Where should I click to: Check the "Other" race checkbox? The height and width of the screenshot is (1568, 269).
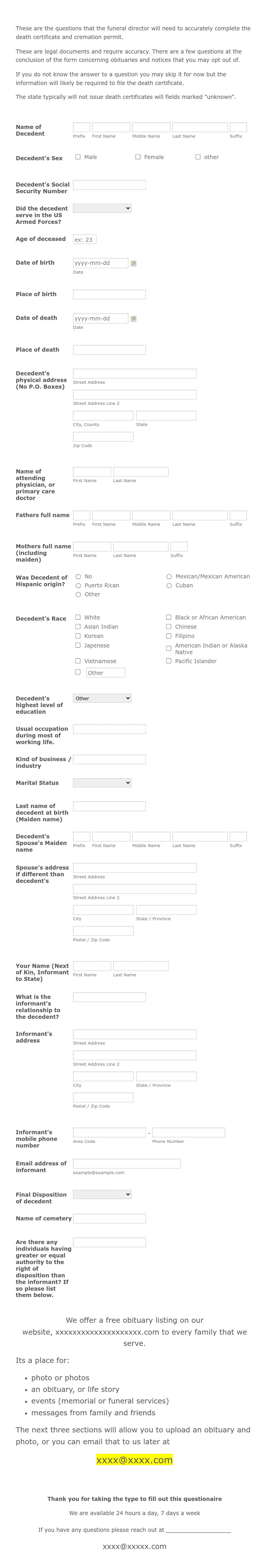[78, 672]
